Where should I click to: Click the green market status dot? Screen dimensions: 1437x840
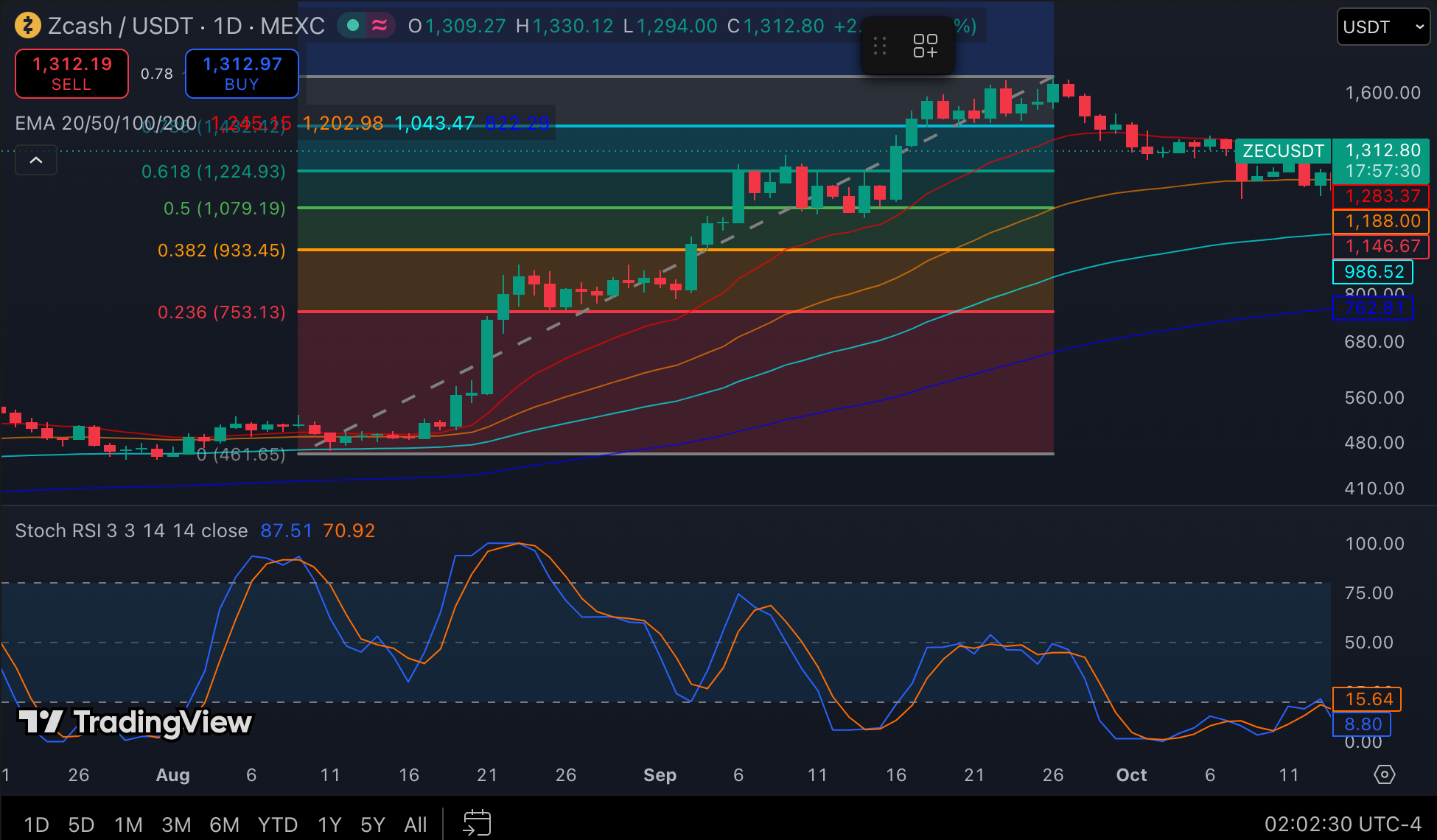click(353, 26)
